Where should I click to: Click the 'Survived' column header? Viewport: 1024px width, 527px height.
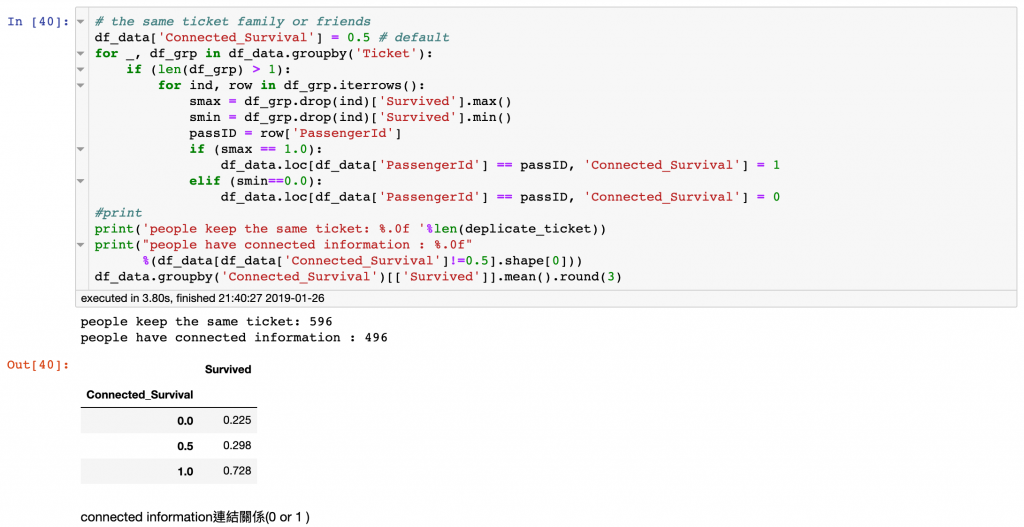228,370
